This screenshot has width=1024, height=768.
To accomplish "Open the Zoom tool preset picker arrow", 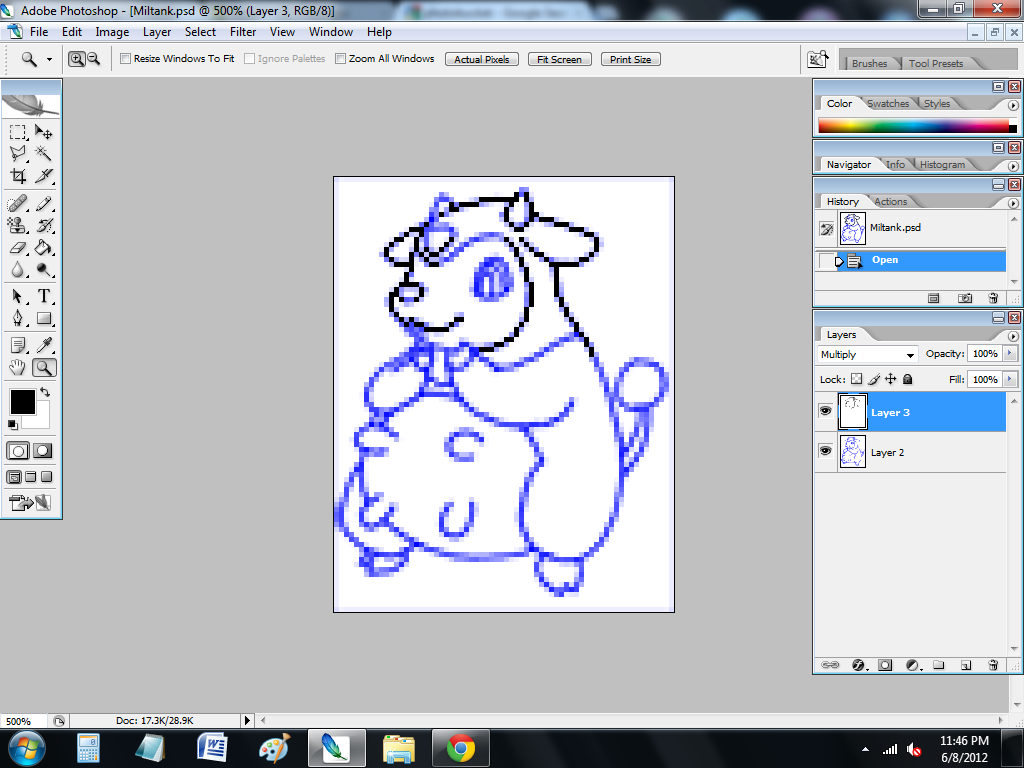I will pyautogui.click(x=49, y=59).
